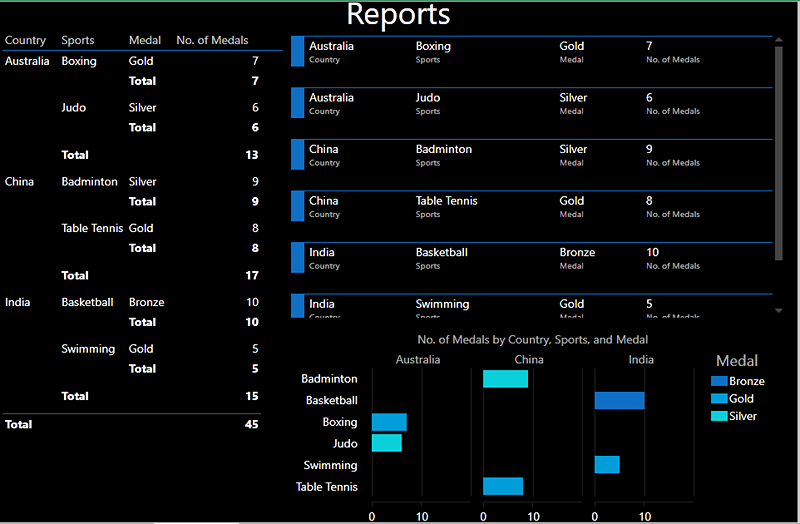The image size is (800, 524).
Task: Select the Bronze legend color swatch
Action: pos(719,381)
